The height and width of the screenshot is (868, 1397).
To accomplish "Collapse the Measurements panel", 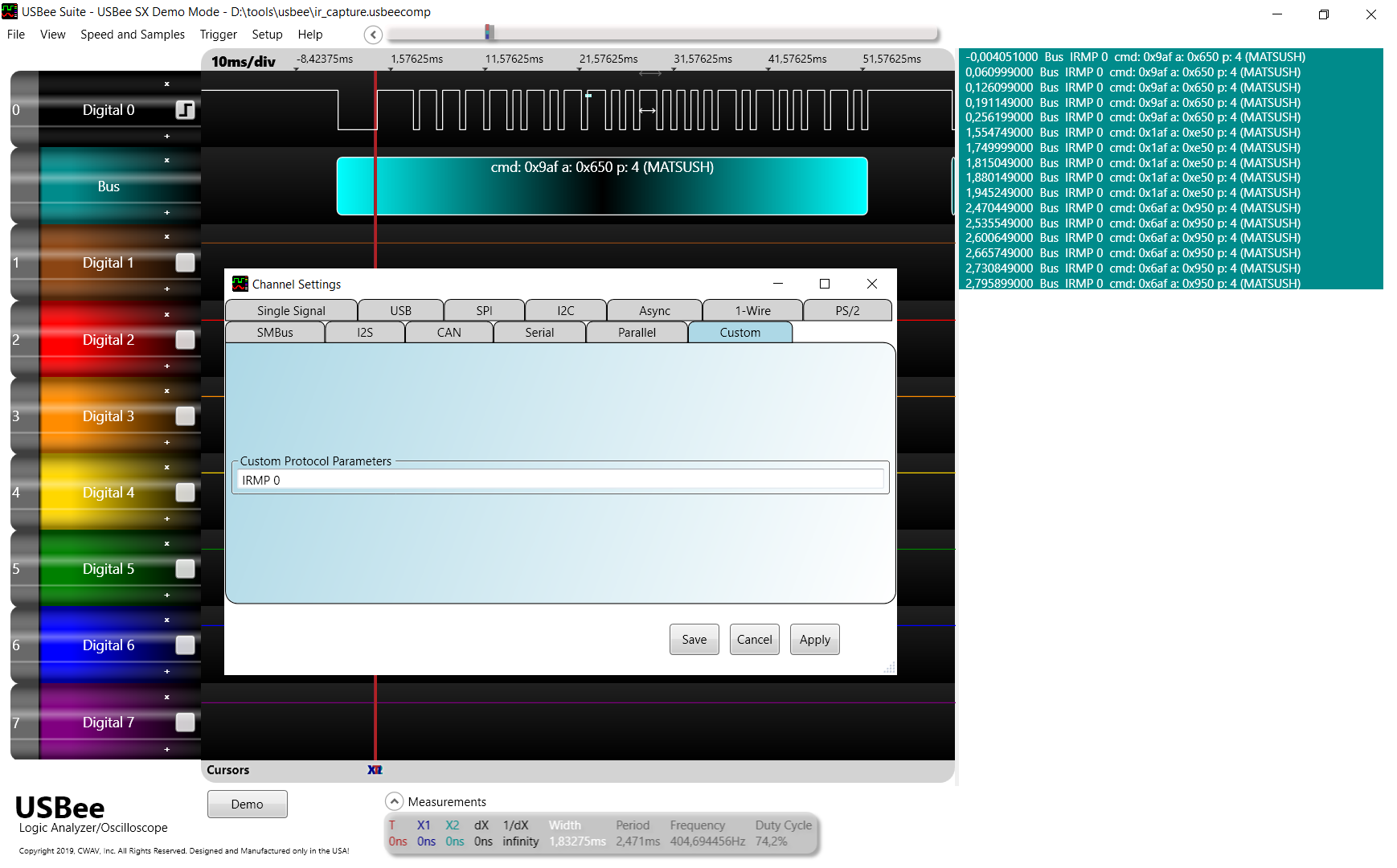I will pos(394,801).
